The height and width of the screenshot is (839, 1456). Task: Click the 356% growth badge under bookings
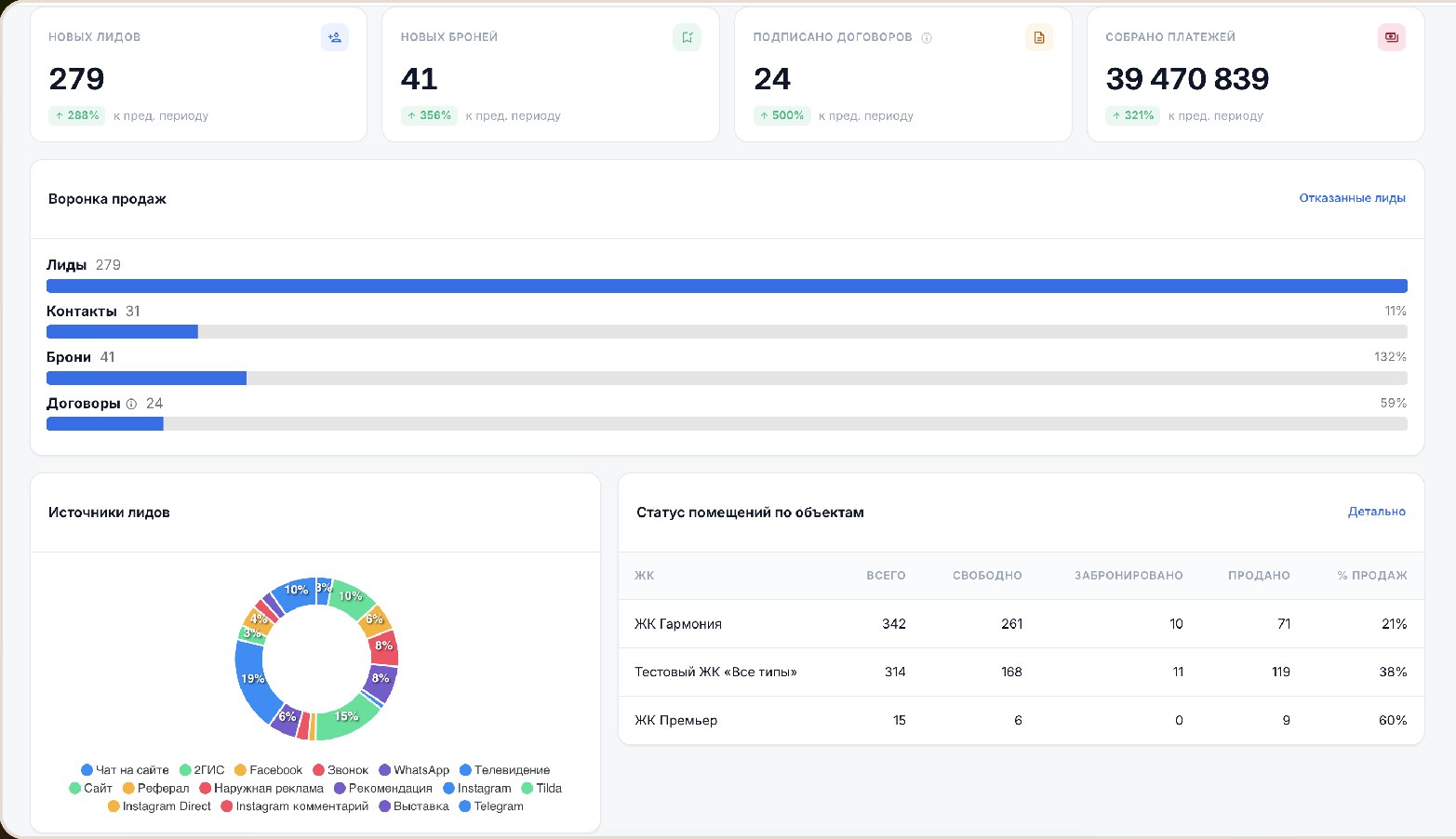click(429, 116)
